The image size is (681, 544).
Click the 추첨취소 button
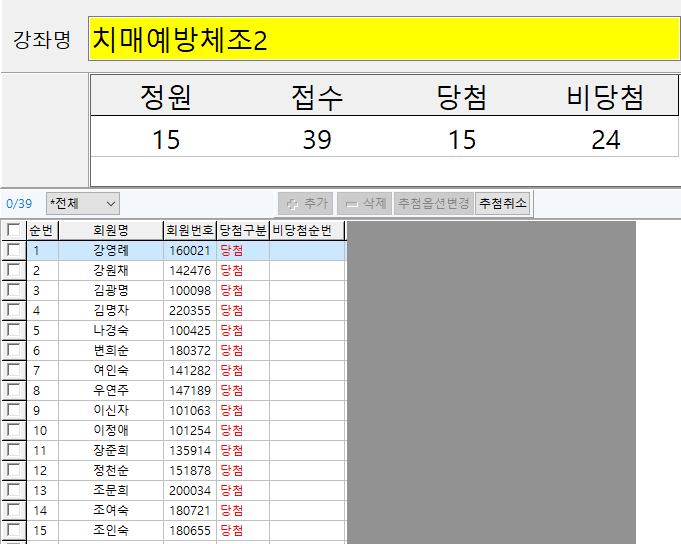pos(503,204)
